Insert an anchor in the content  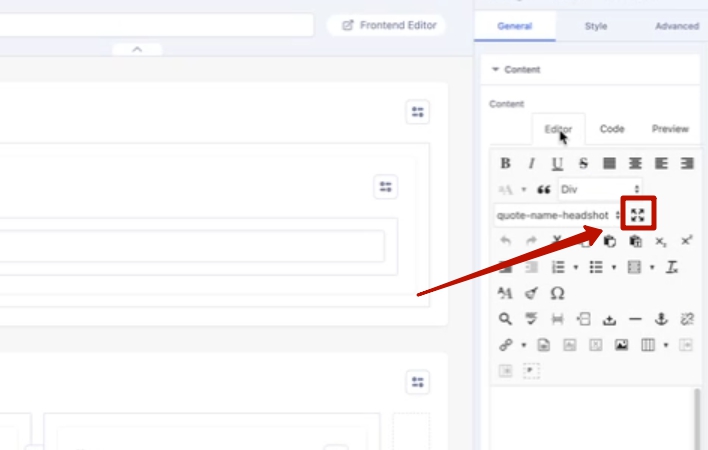pos(661,319)
